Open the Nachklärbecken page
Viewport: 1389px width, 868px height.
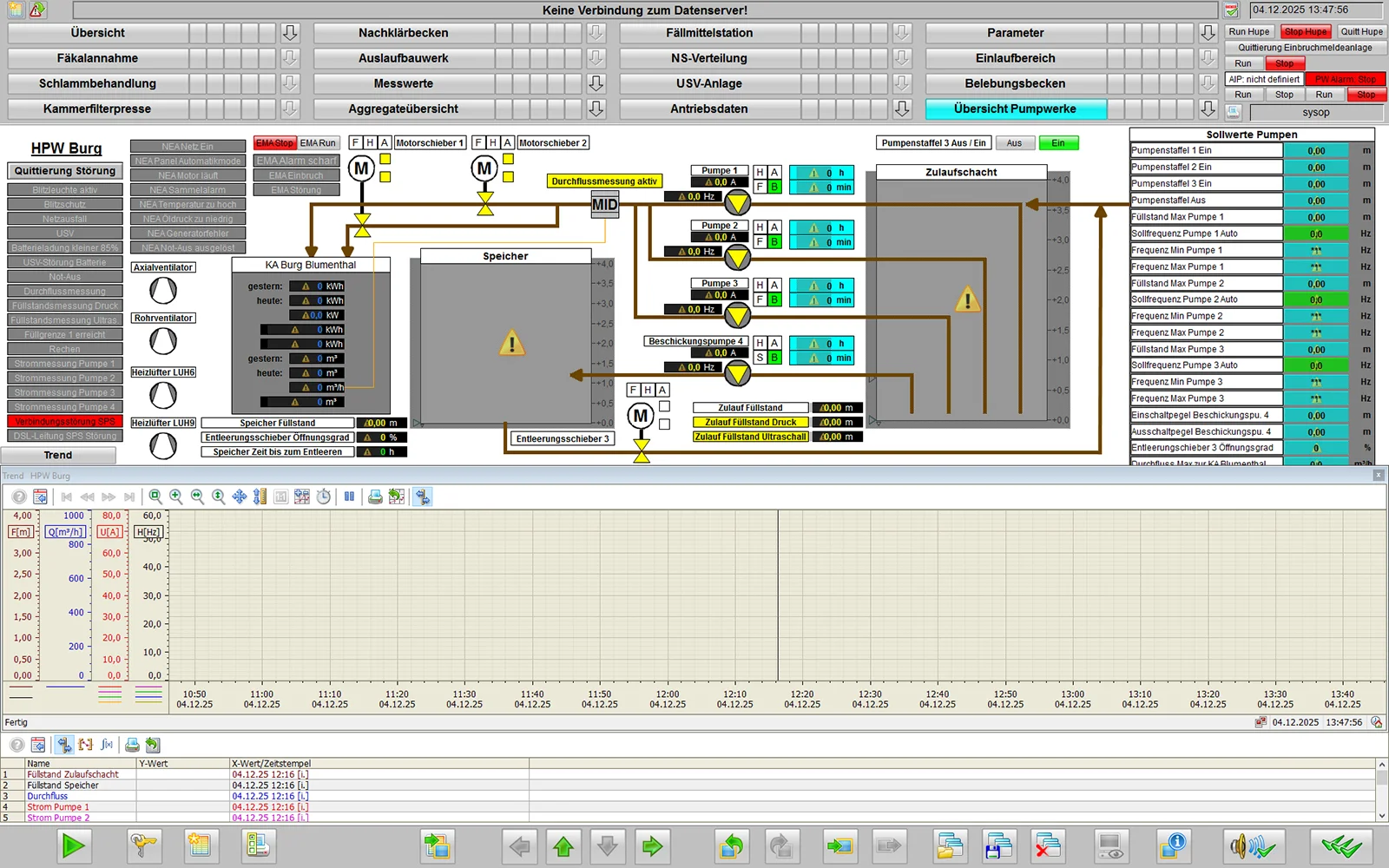point(404,33)
